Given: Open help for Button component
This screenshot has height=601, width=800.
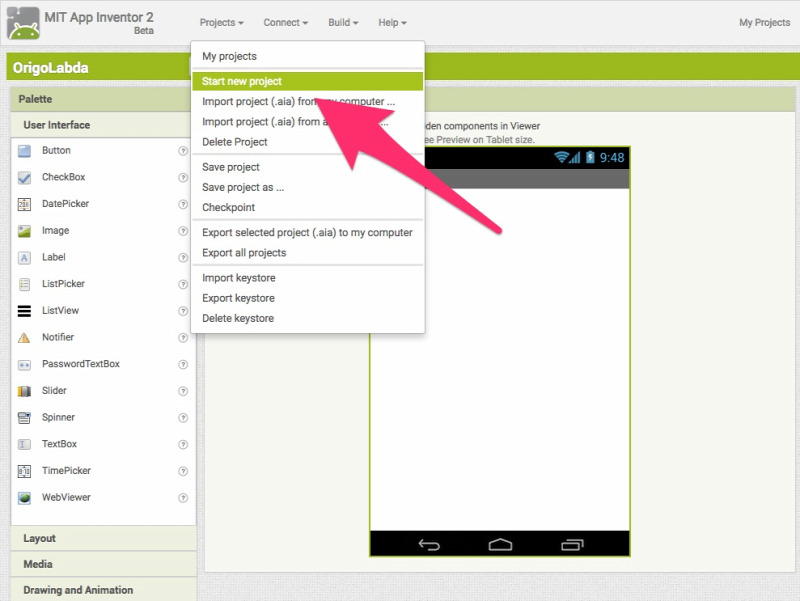Looking at the screenshot, I should tap(183, 151).
